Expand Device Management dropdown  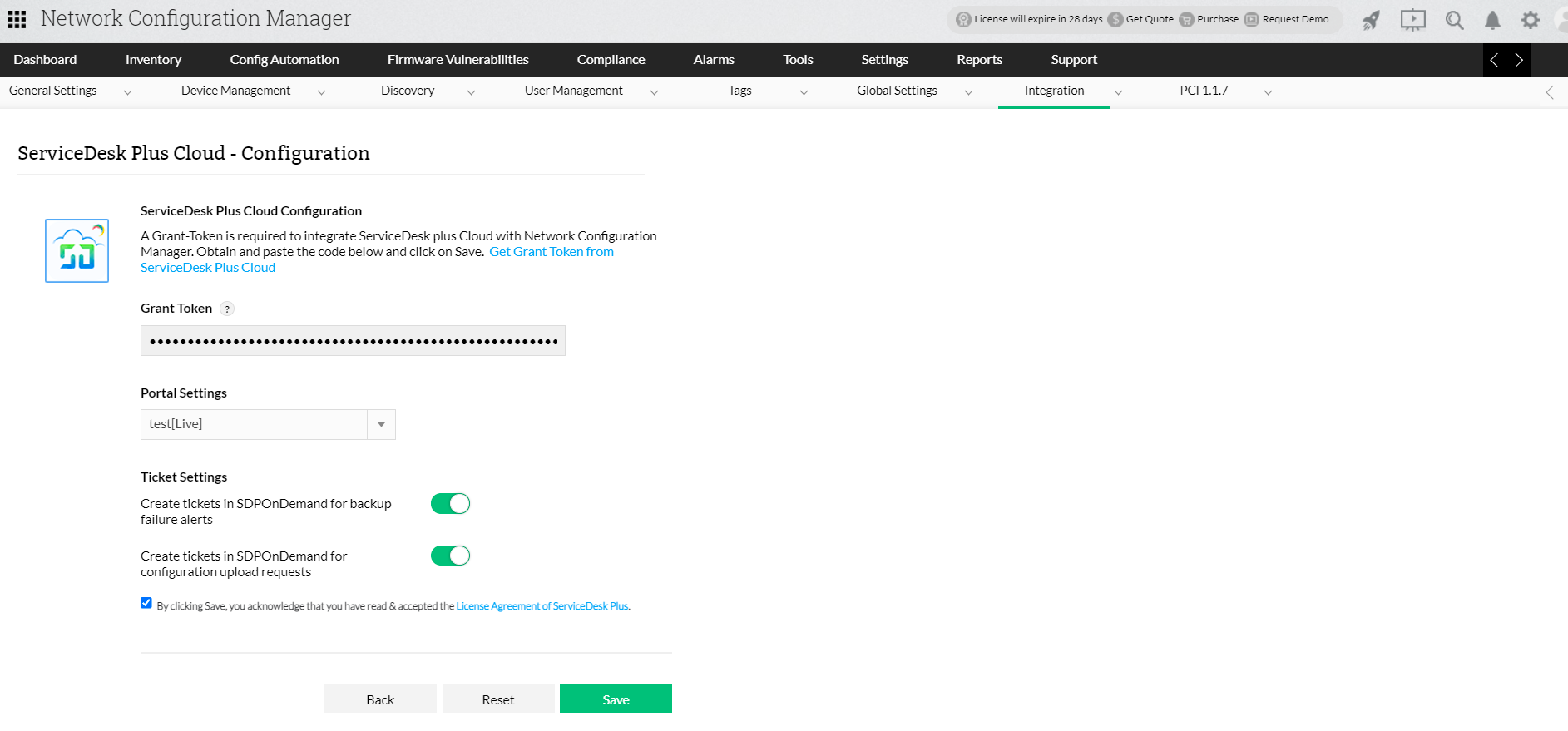[x=321, y=92]
